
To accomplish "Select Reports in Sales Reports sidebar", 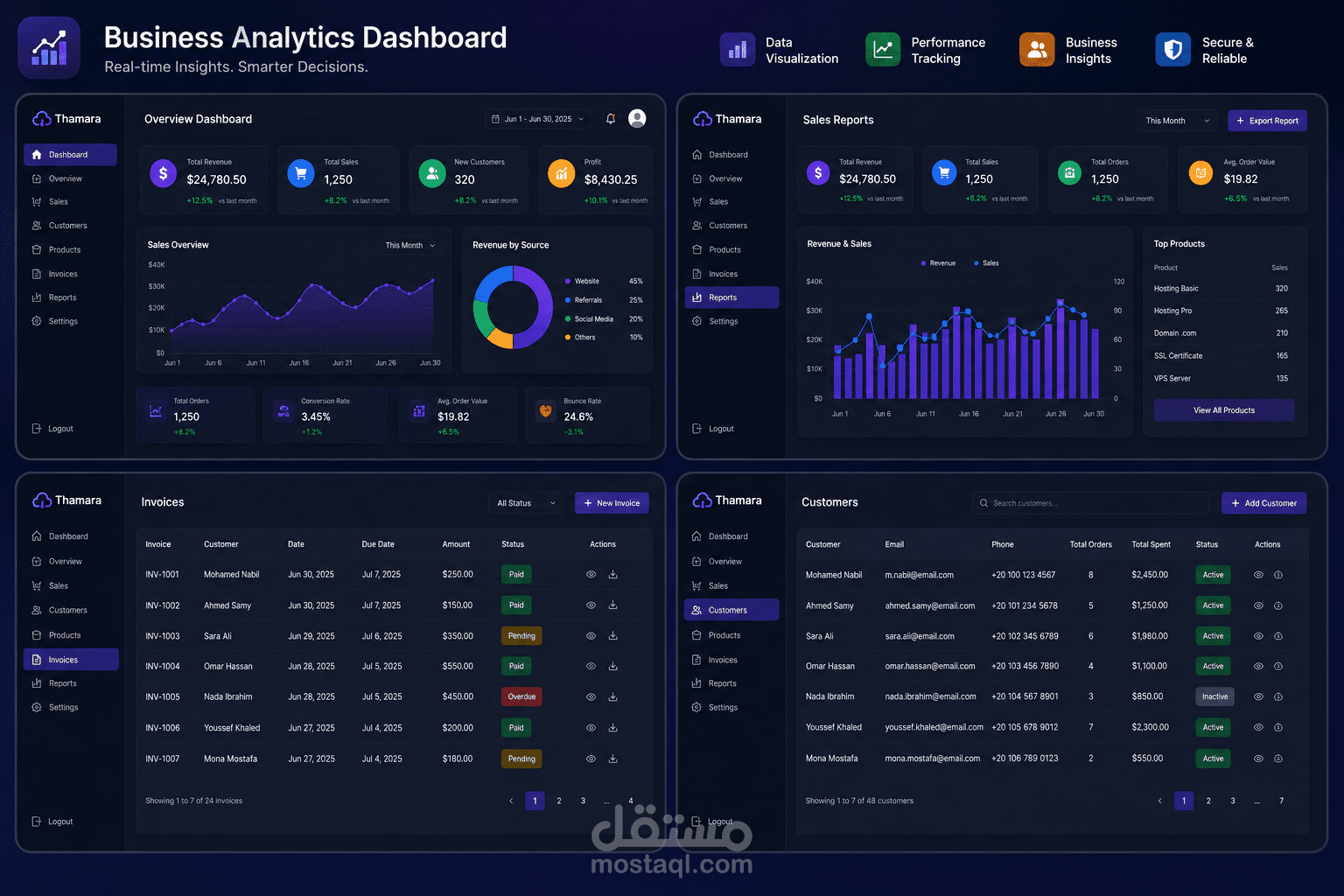I will pos(731,297).
